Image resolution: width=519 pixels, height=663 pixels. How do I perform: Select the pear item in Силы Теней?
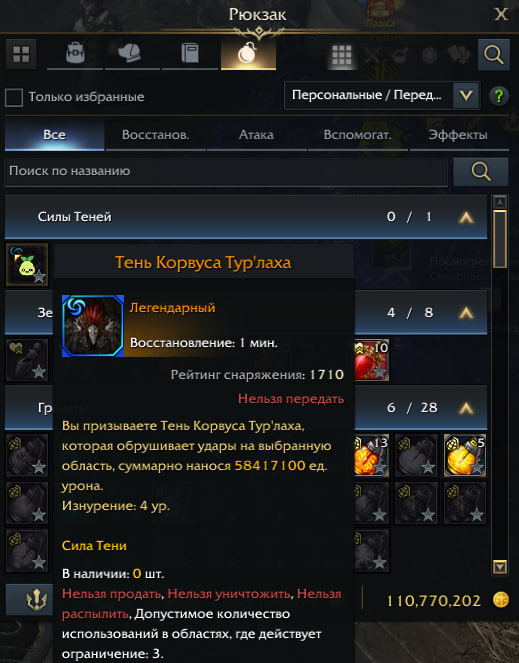click(27, 265)
